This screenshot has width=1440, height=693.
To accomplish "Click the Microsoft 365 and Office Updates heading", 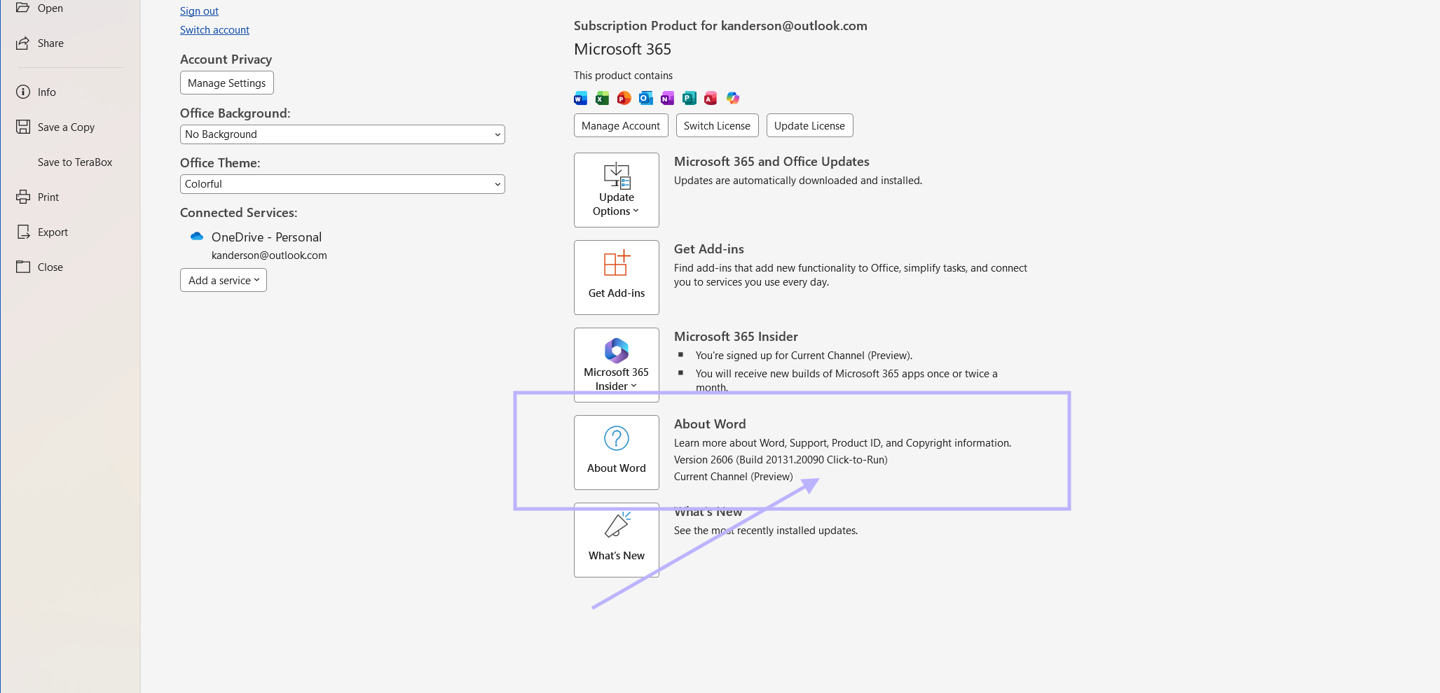I will [772, 161].
